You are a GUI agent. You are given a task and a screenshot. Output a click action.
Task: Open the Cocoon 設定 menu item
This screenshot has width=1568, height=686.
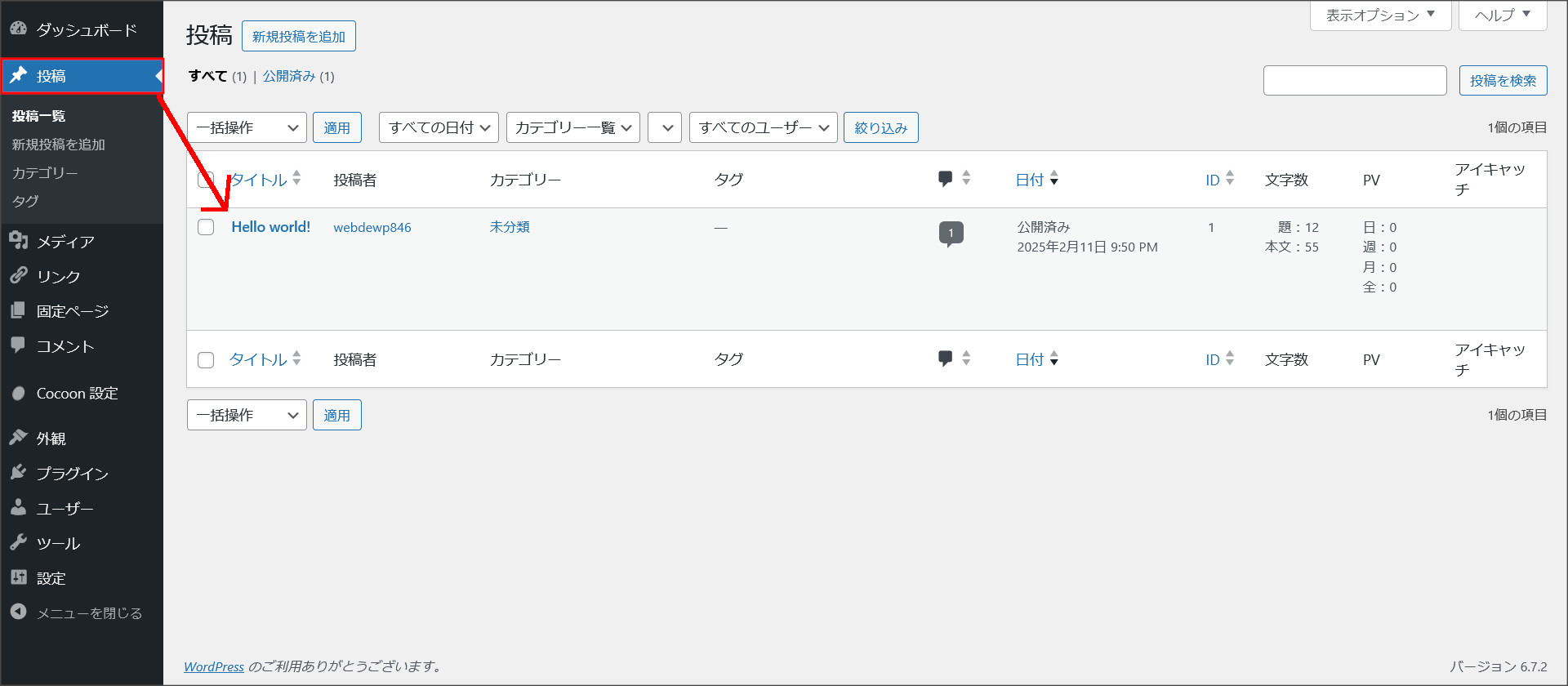(x=82, y=393)
